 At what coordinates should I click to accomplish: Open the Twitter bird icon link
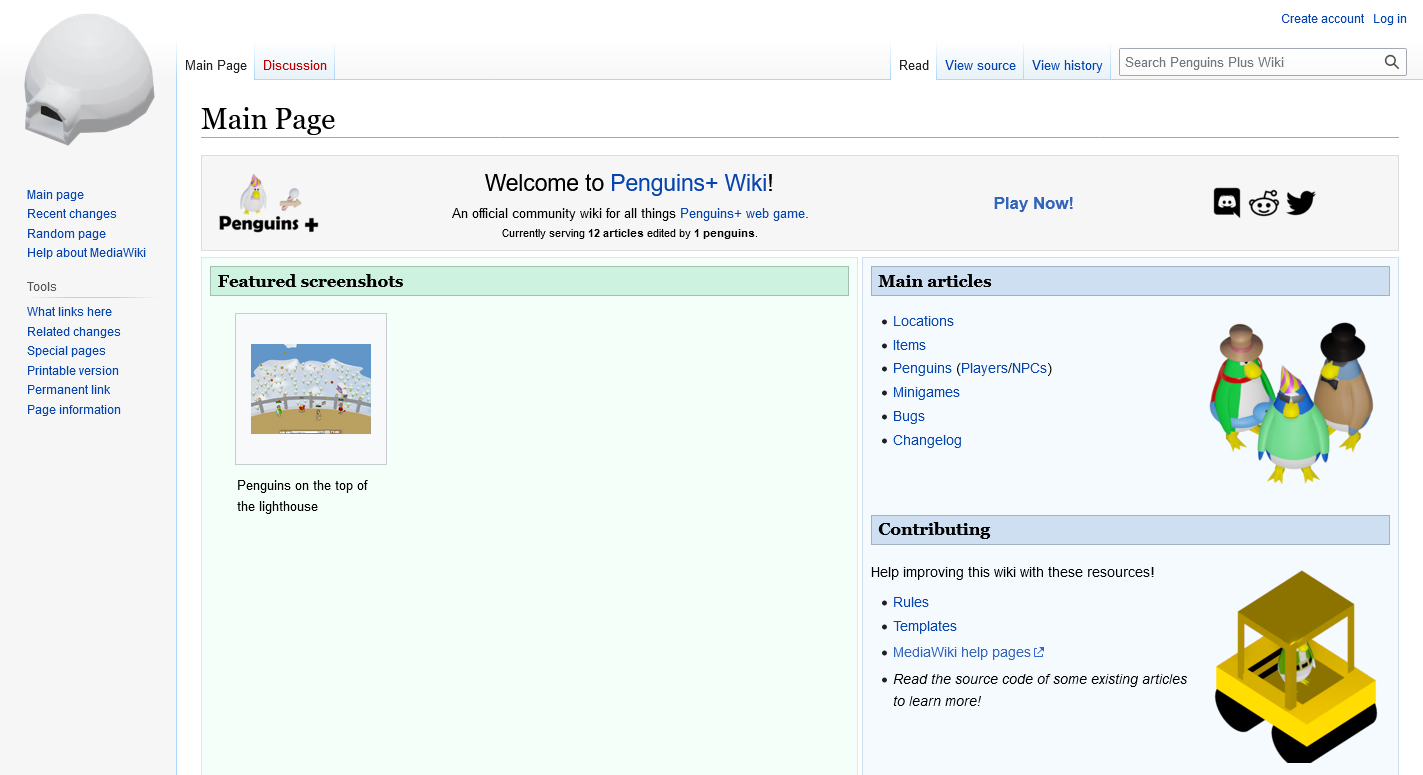[x=1300, y=203]
